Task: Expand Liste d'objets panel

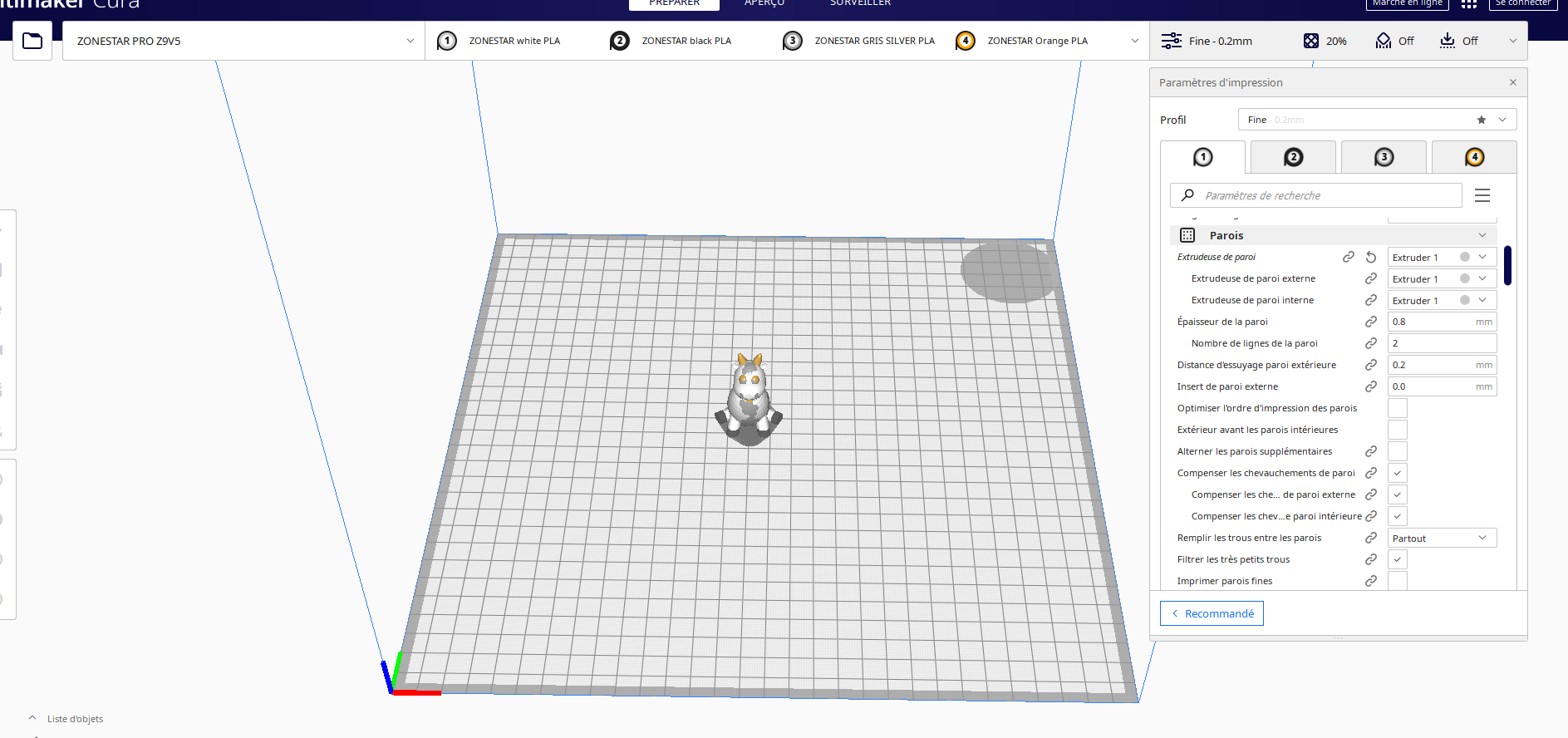Action: pyautogui.click(x=66, y=719)
